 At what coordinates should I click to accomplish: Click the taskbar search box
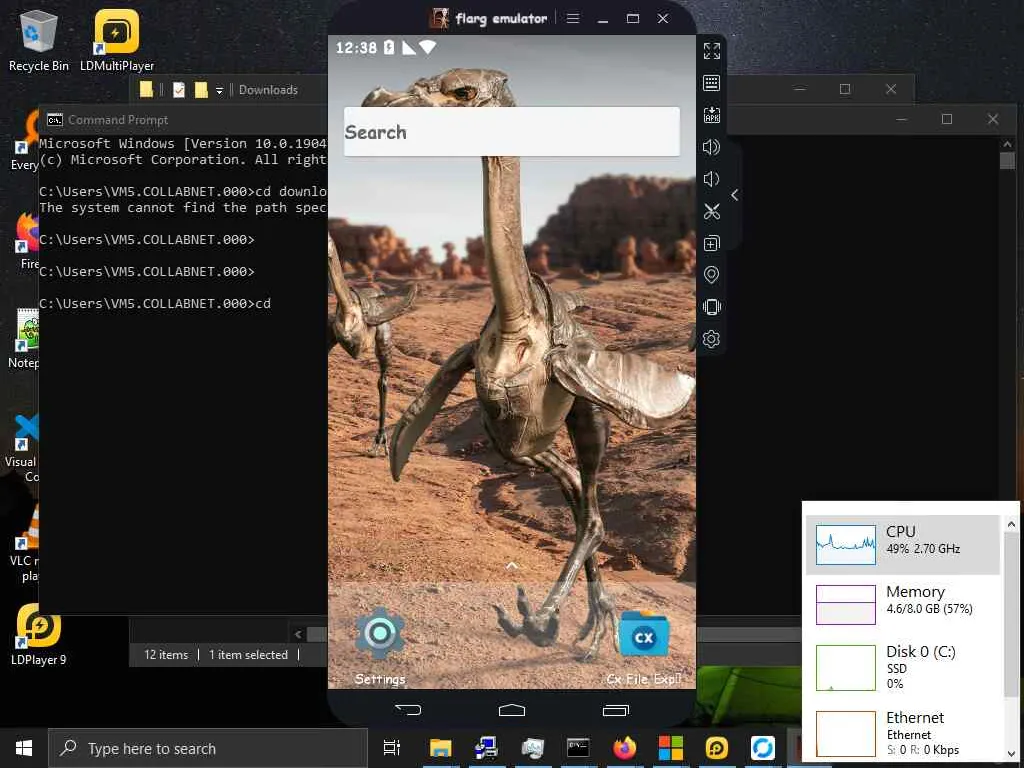[x=208, y=748]
